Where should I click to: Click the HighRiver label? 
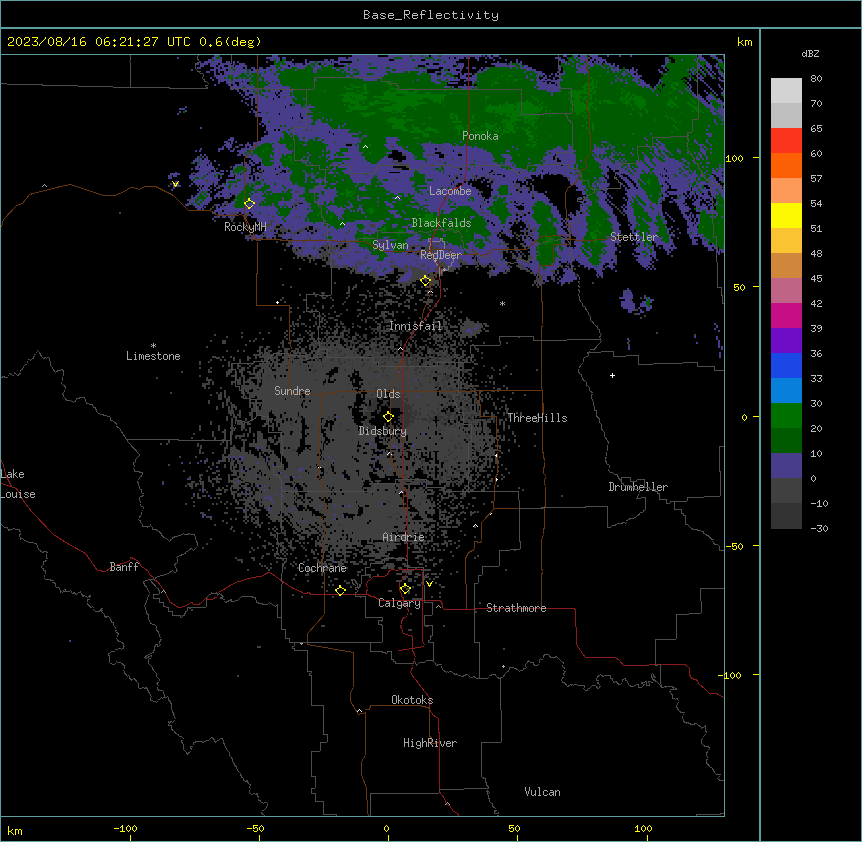[430, 743]
